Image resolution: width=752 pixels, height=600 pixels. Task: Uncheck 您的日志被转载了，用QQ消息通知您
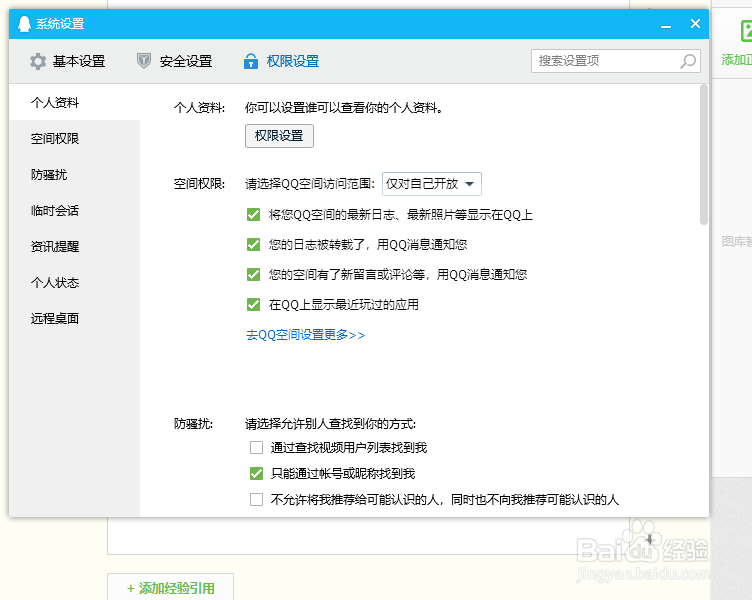coord(253,245)
